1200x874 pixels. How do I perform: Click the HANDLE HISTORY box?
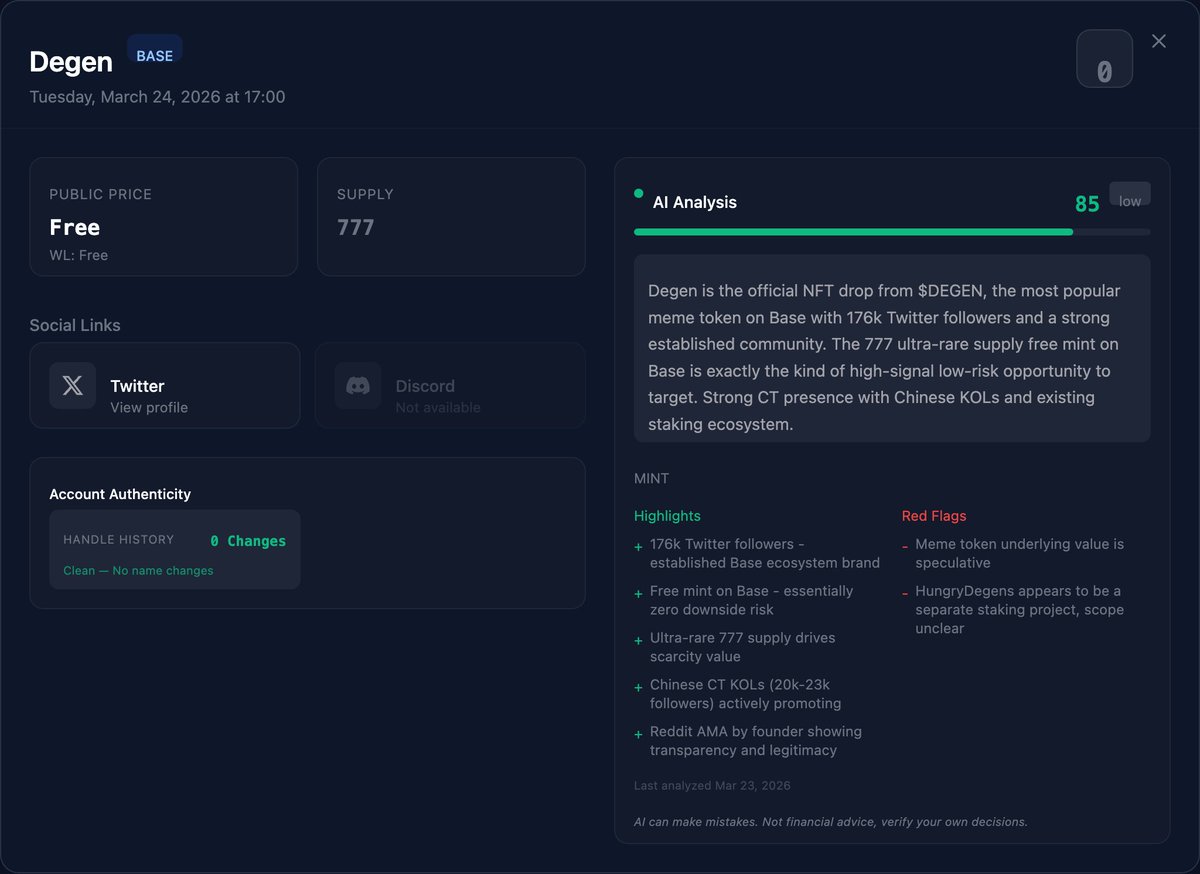click(x=175, y=549)
